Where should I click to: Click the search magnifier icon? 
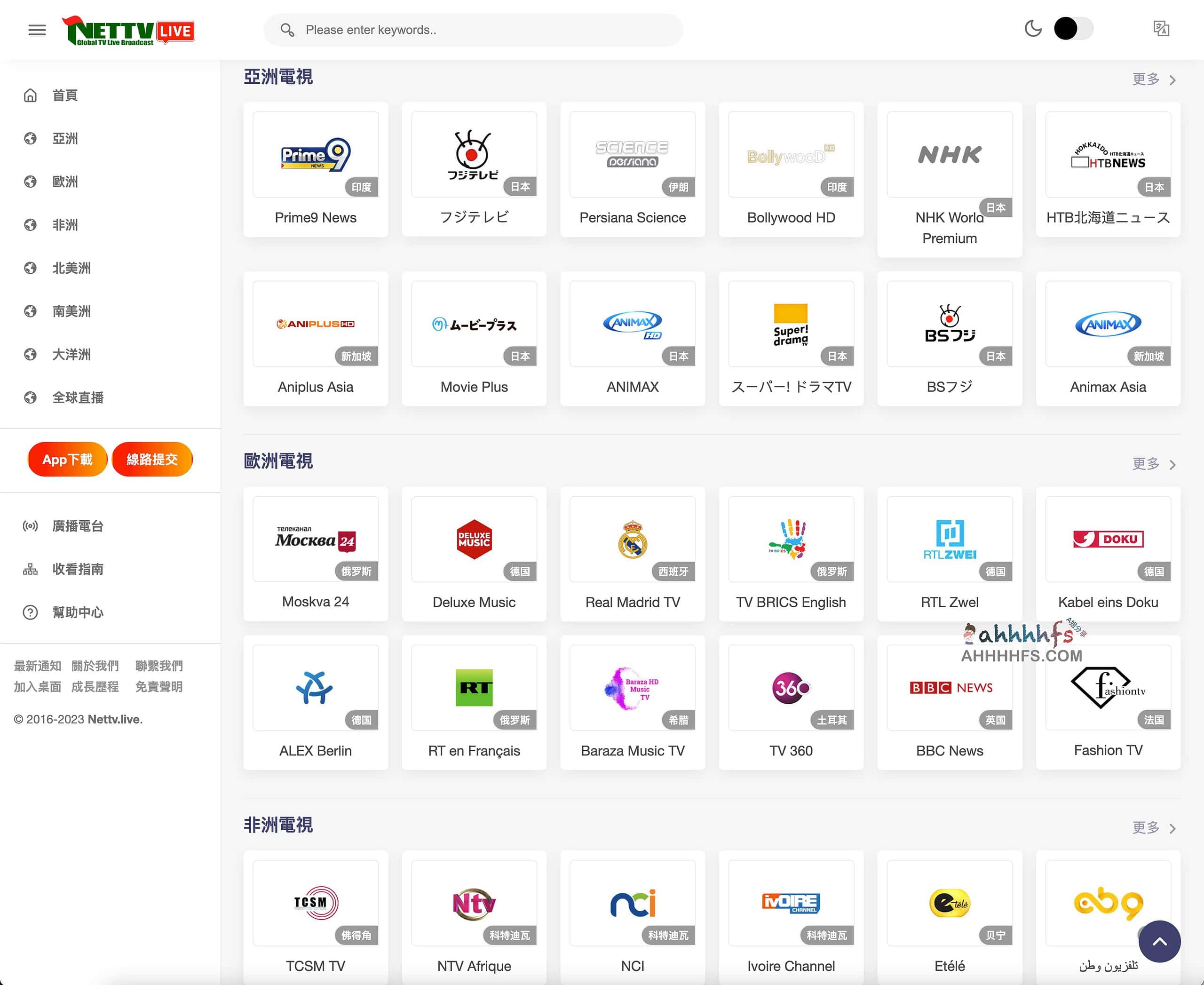pos(288,30)
